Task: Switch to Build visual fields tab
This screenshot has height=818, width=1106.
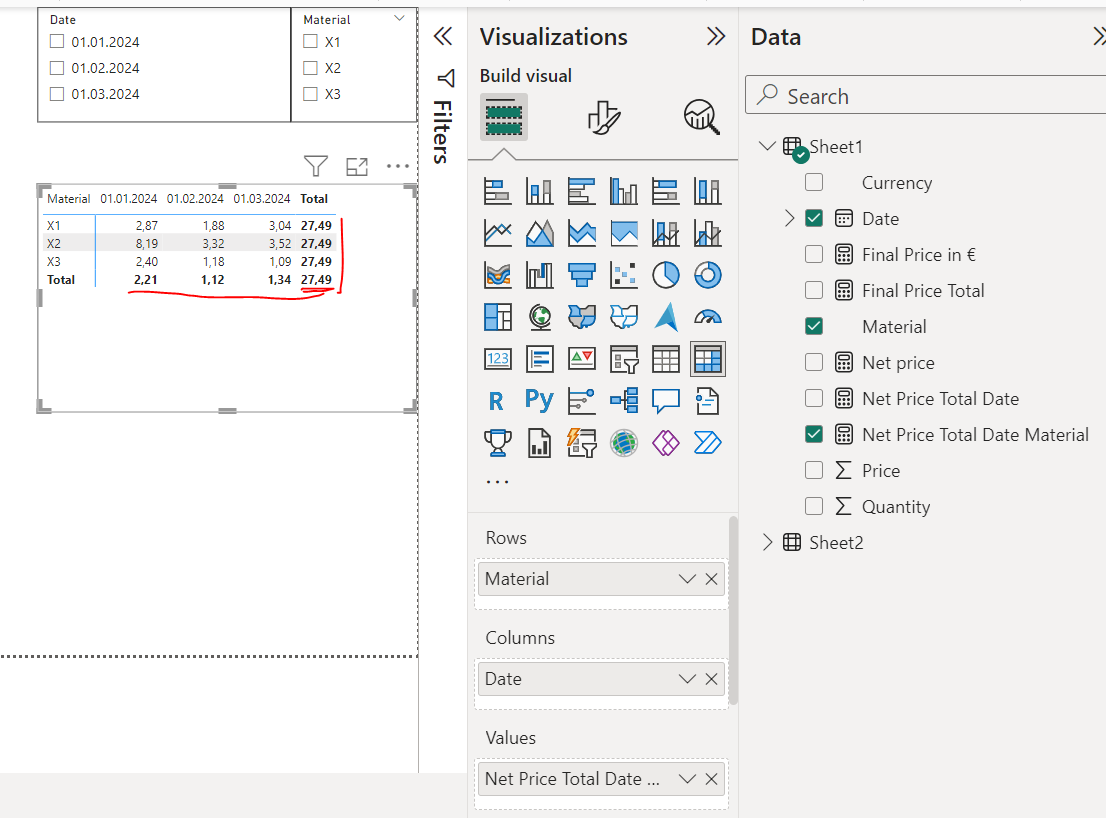Action: (x=504, y=117)
